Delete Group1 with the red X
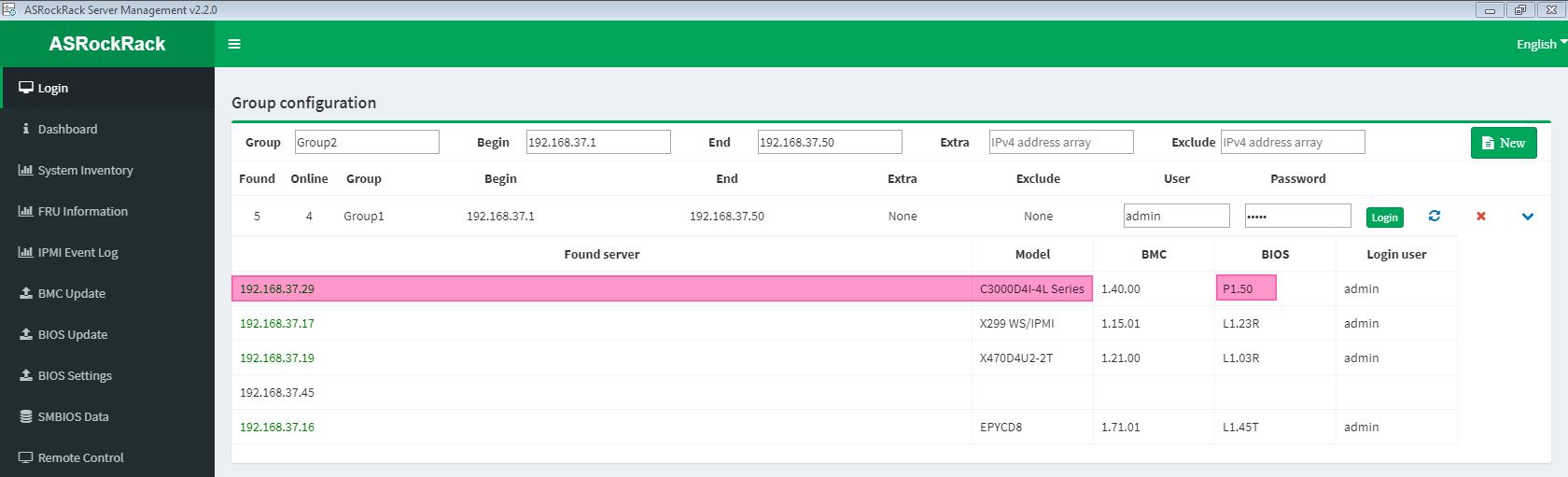This screenshot has height=477, width=1568. (x=1481, y=216)
